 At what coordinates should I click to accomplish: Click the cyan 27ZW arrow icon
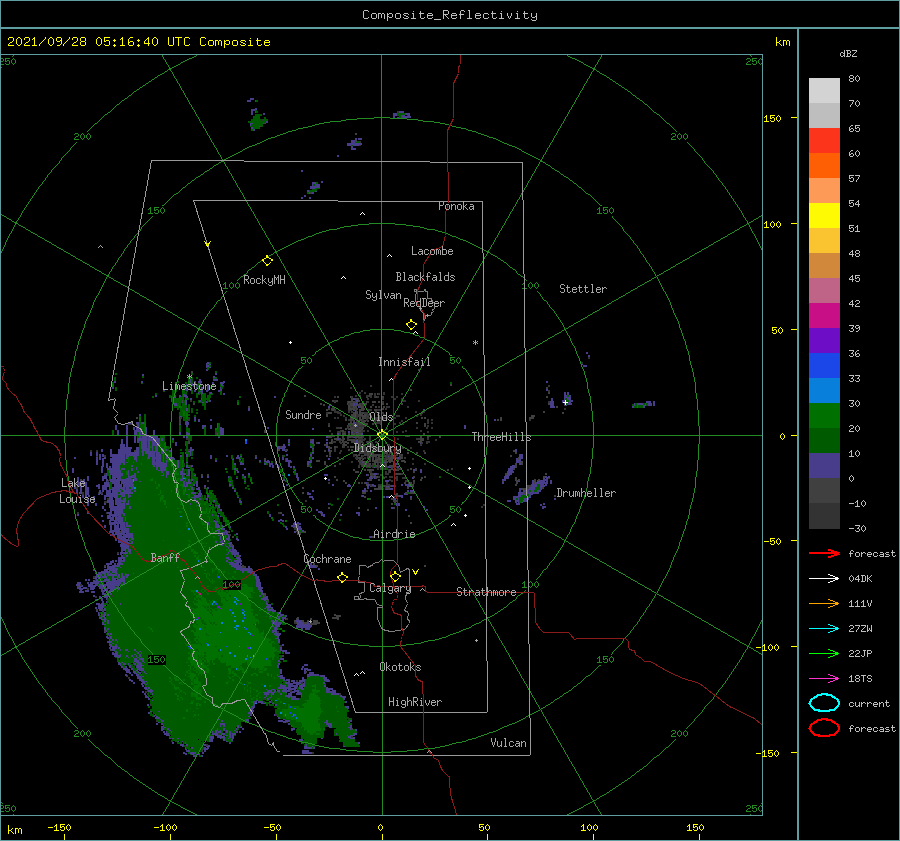pyautogui.click(x=824, y=629)
